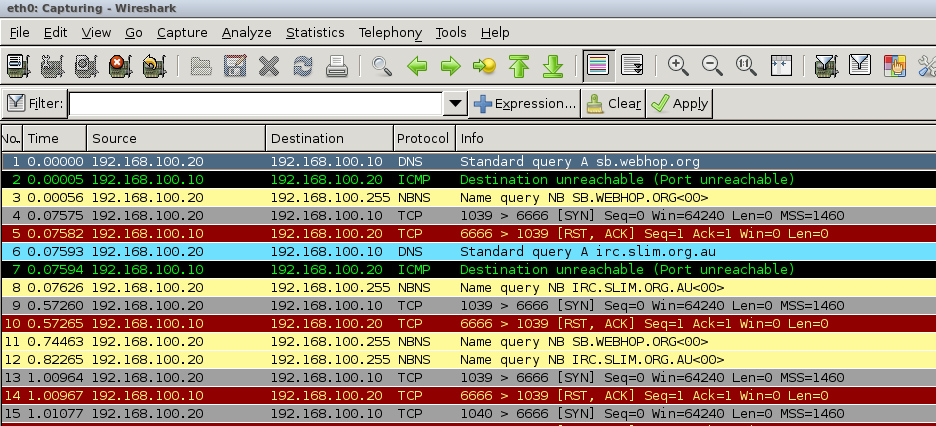Viewport: 936px width, 426px height.
Task: Sort packets by No. column header
Action: [11, 138]
